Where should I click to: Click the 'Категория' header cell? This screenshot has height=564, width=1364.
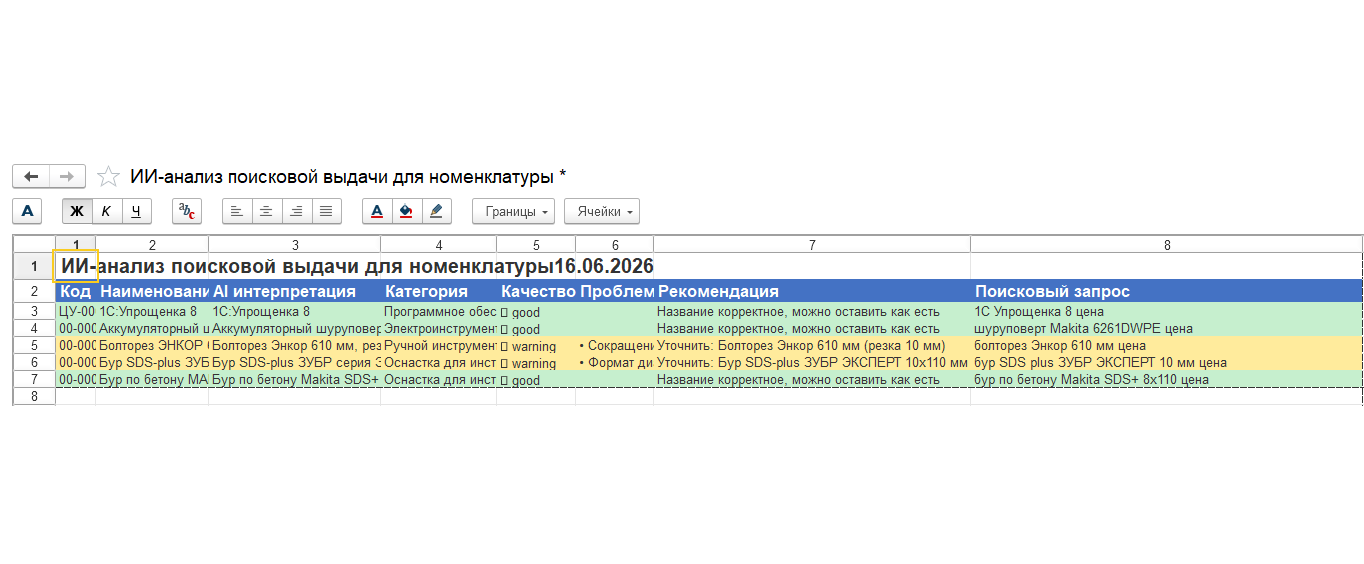click(438, 291)
